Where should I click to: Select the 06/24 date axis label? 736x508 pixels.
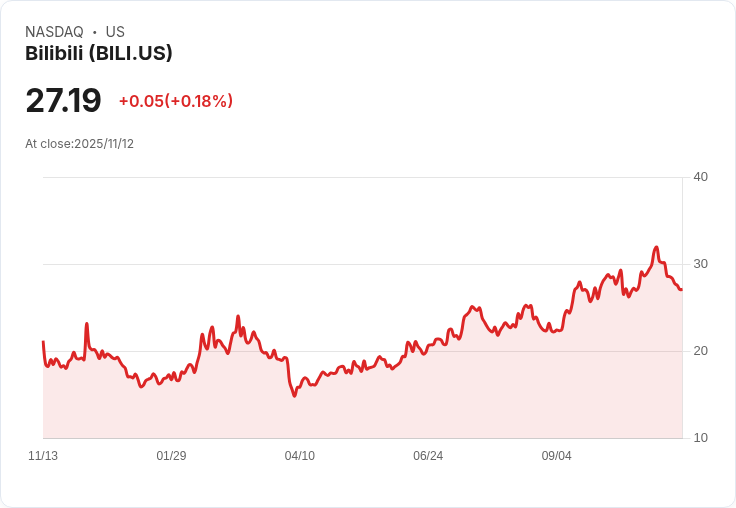click(428, 456)
